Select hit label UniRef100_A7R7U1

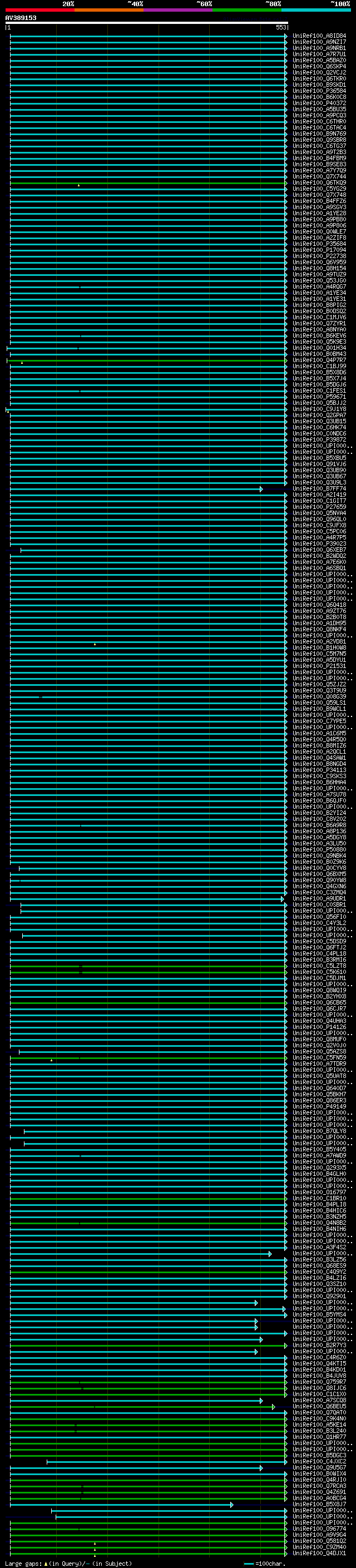click(x=319, y=54)
